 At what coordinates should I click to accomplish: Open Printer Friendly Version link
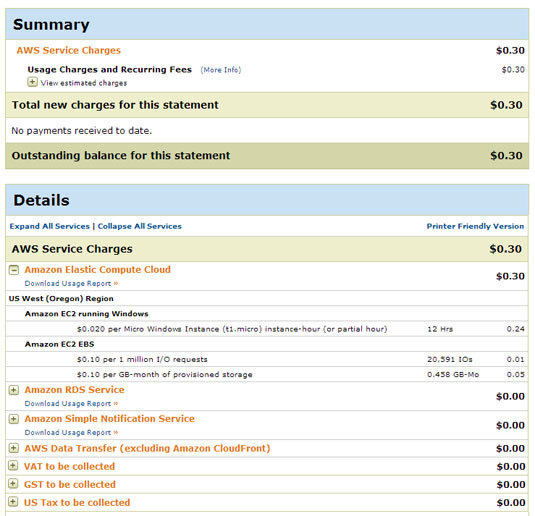click(x=475, y=226)
